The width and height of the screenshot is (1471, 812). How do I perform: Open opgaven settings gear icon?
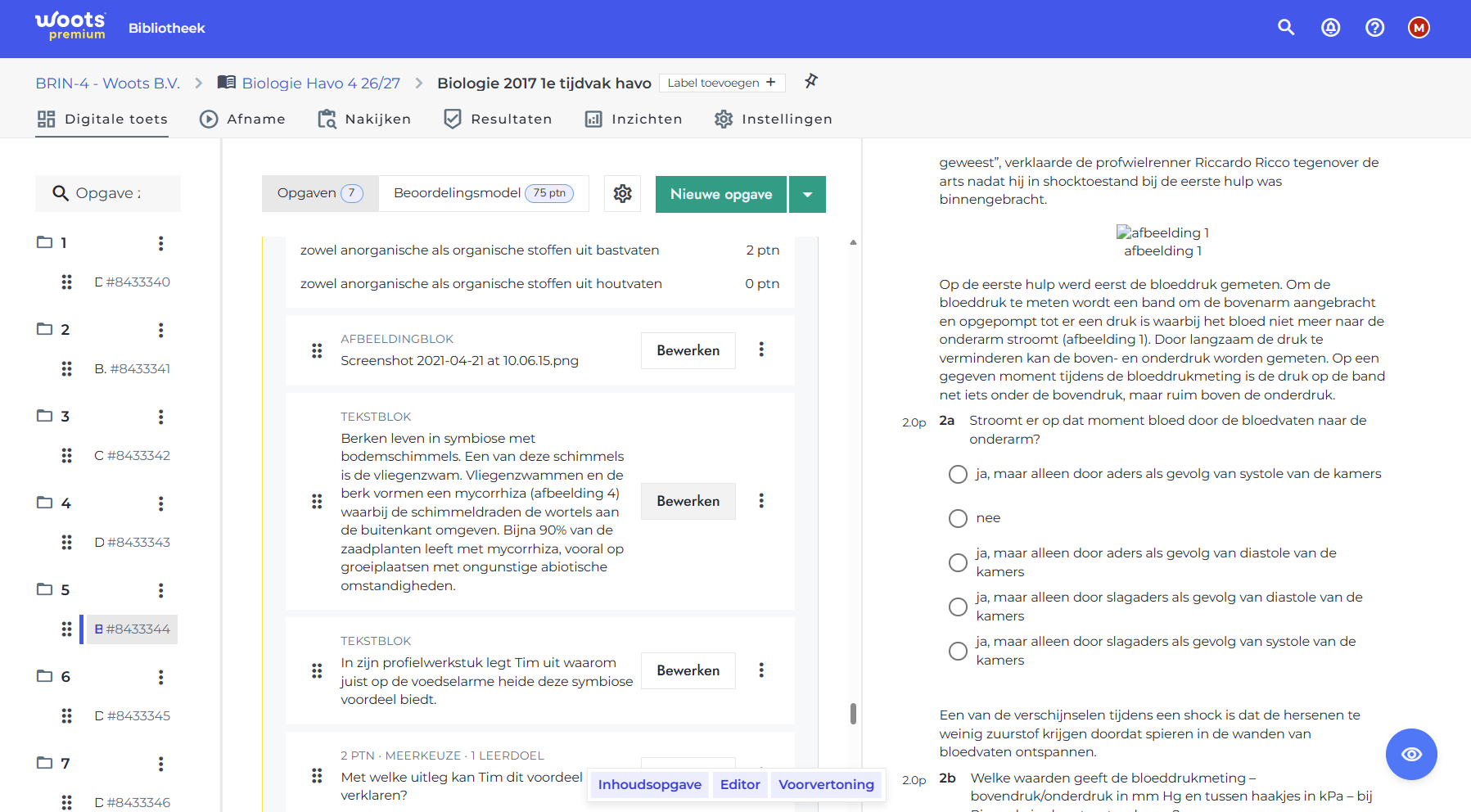623,194
